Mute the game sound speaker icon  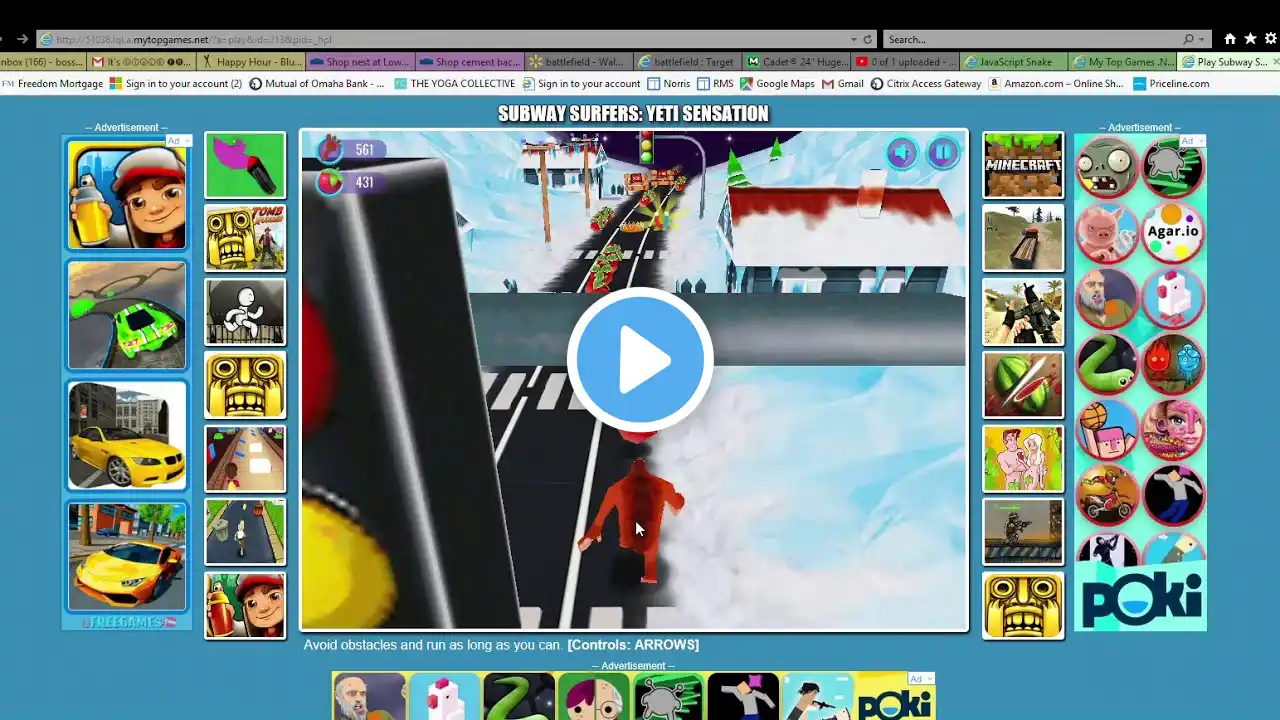tap(901, 153)
